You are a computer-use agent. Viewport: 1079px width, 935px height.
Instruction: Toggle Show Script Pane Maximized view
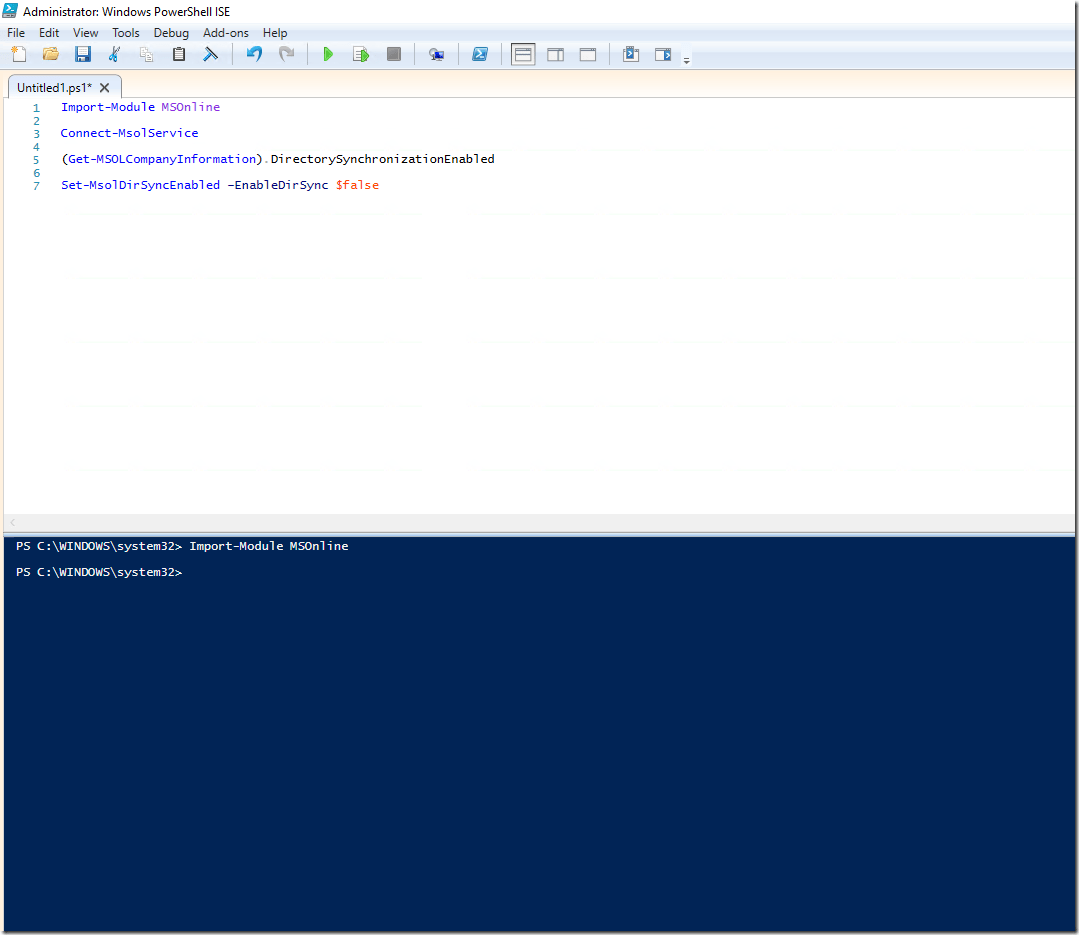pyautogui.click(x=587, y=54)
